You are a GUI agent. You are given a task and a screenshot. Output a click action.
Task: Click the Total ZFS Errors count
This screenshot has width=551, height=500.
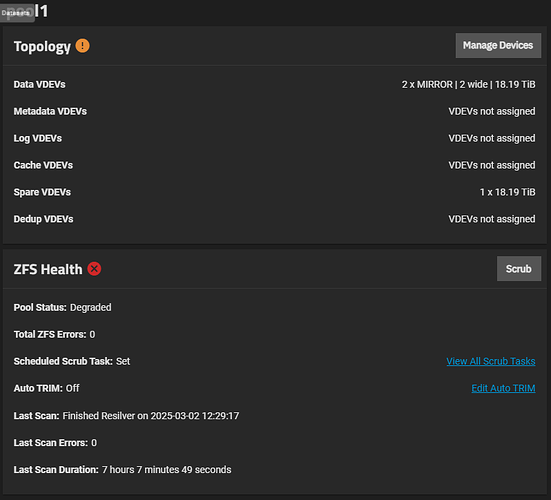click(x=92, y=334)
